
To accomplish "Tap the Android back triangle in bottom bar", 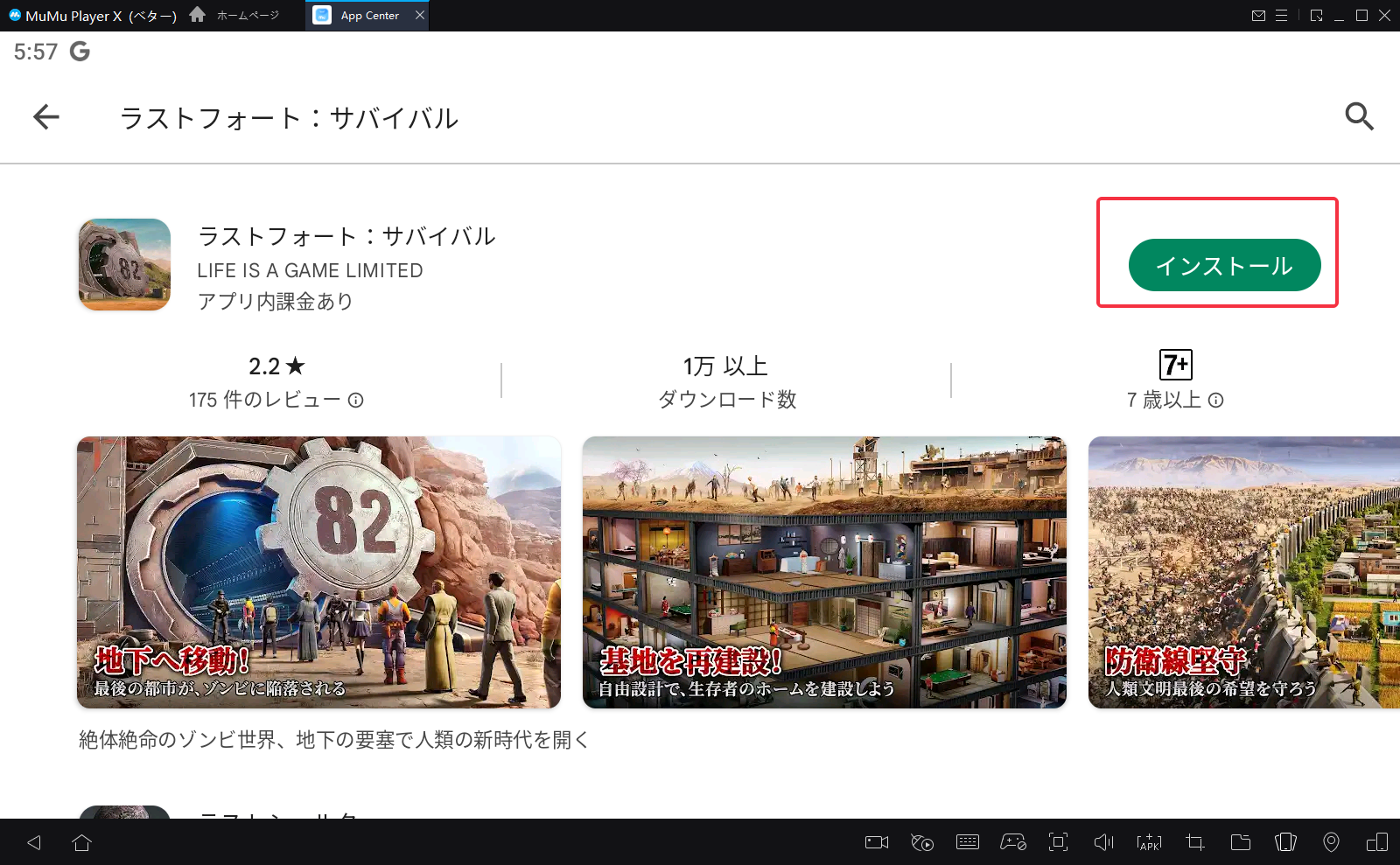I will click(x=34, y=842).
